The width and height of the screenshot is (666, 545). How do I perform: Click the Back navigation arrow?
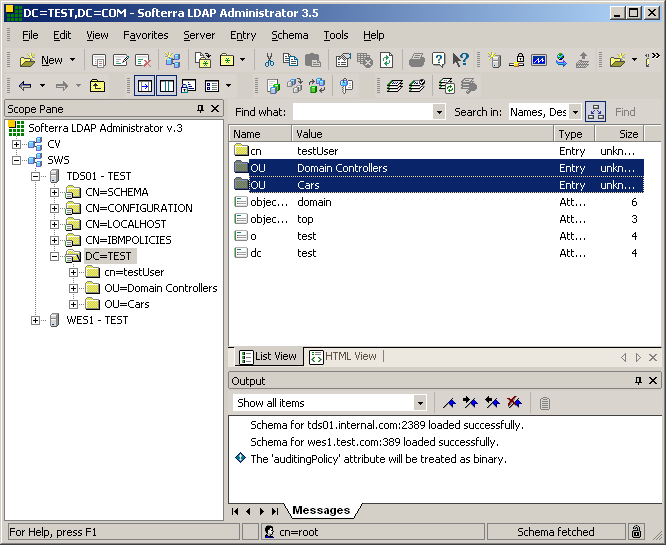point(25,86)
